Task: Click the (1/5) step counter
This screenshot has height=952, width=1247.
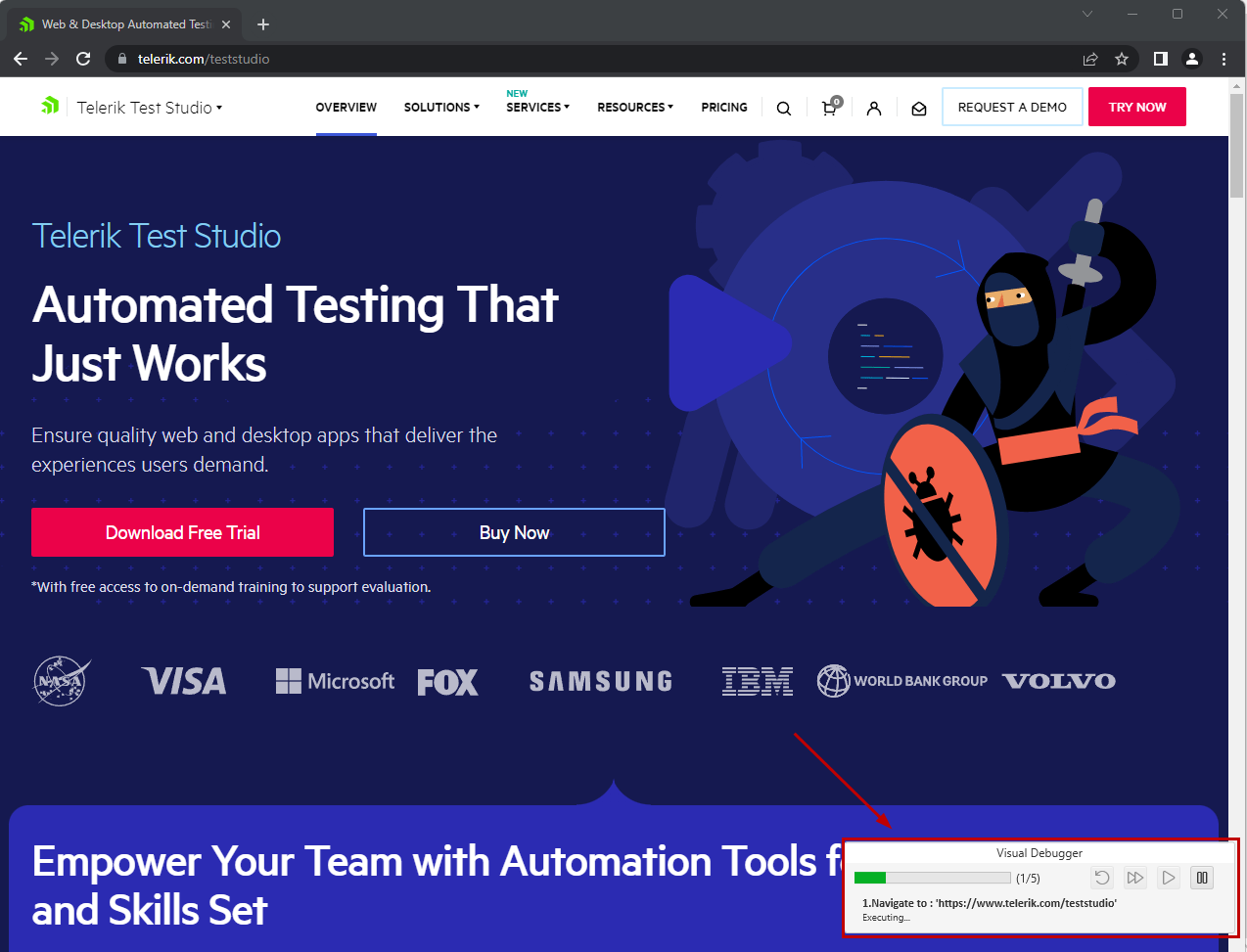Action: [x=1028, y=878]
